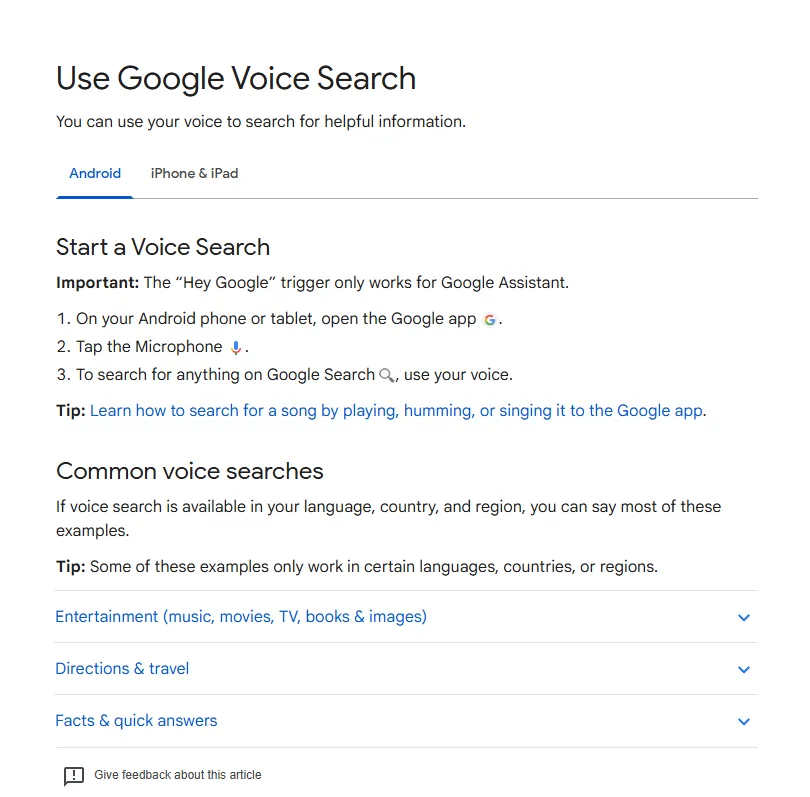Click Give feedback about this article
Viewport: 810px width, 797px height.
tap(176, 774)
